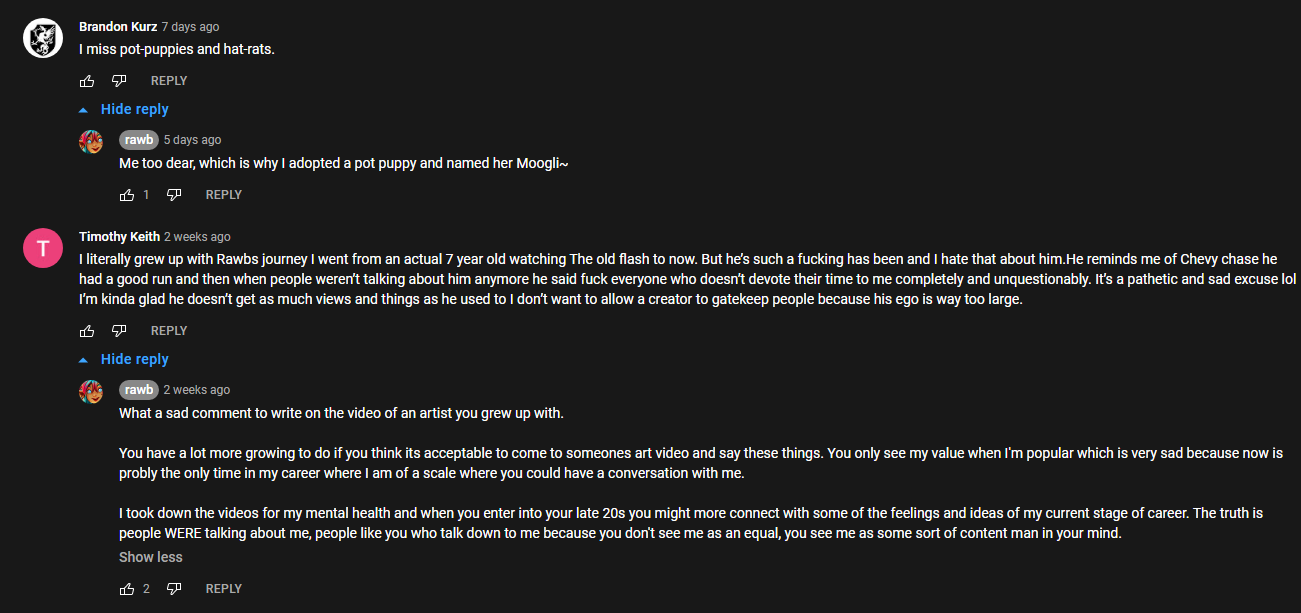Reply to Brandon Kurz's comment
The image size is (1301, 613).
pyautogui.click(x=169, y=81)
